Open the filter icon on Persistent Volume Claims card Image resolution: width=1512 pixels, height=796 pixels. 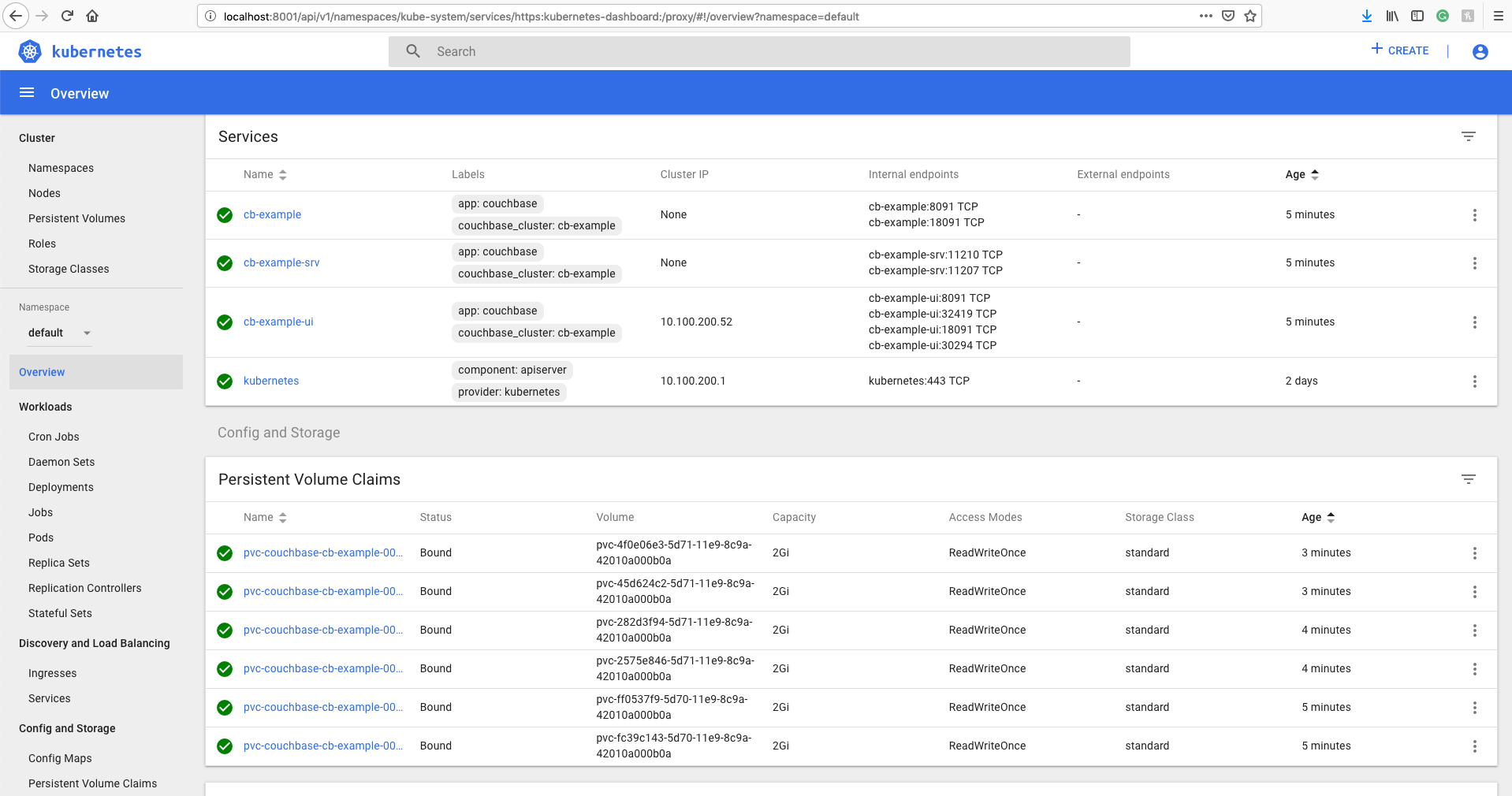1468,478
